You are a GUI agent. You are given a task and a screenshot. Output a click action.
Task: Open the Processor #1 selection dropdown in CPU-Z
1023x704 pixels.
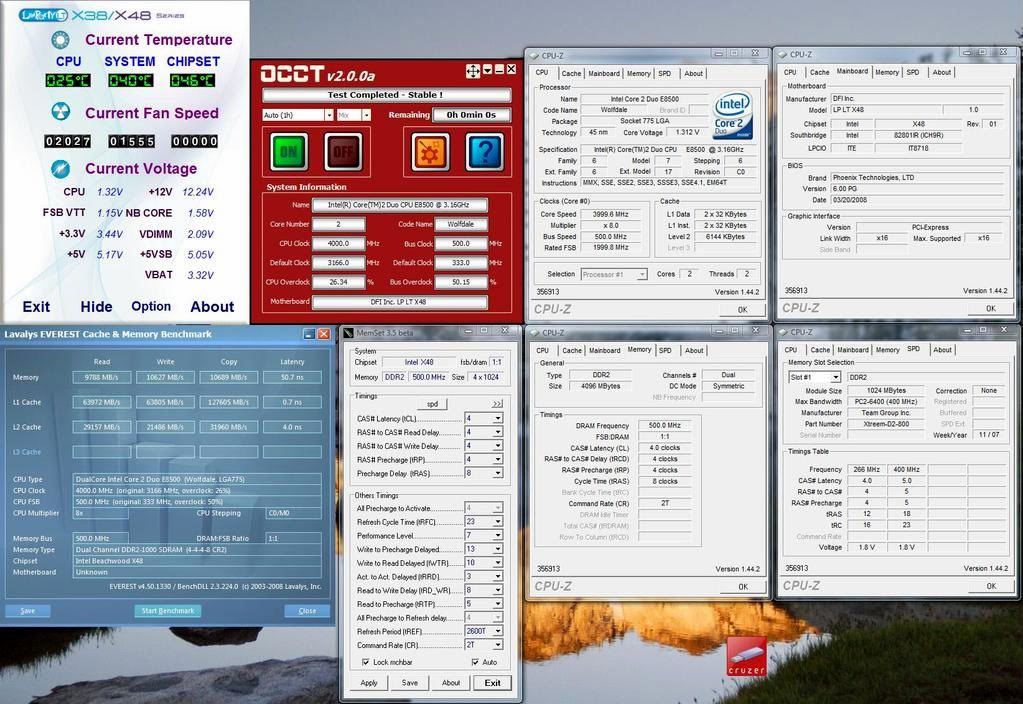(x=642, y=274)
